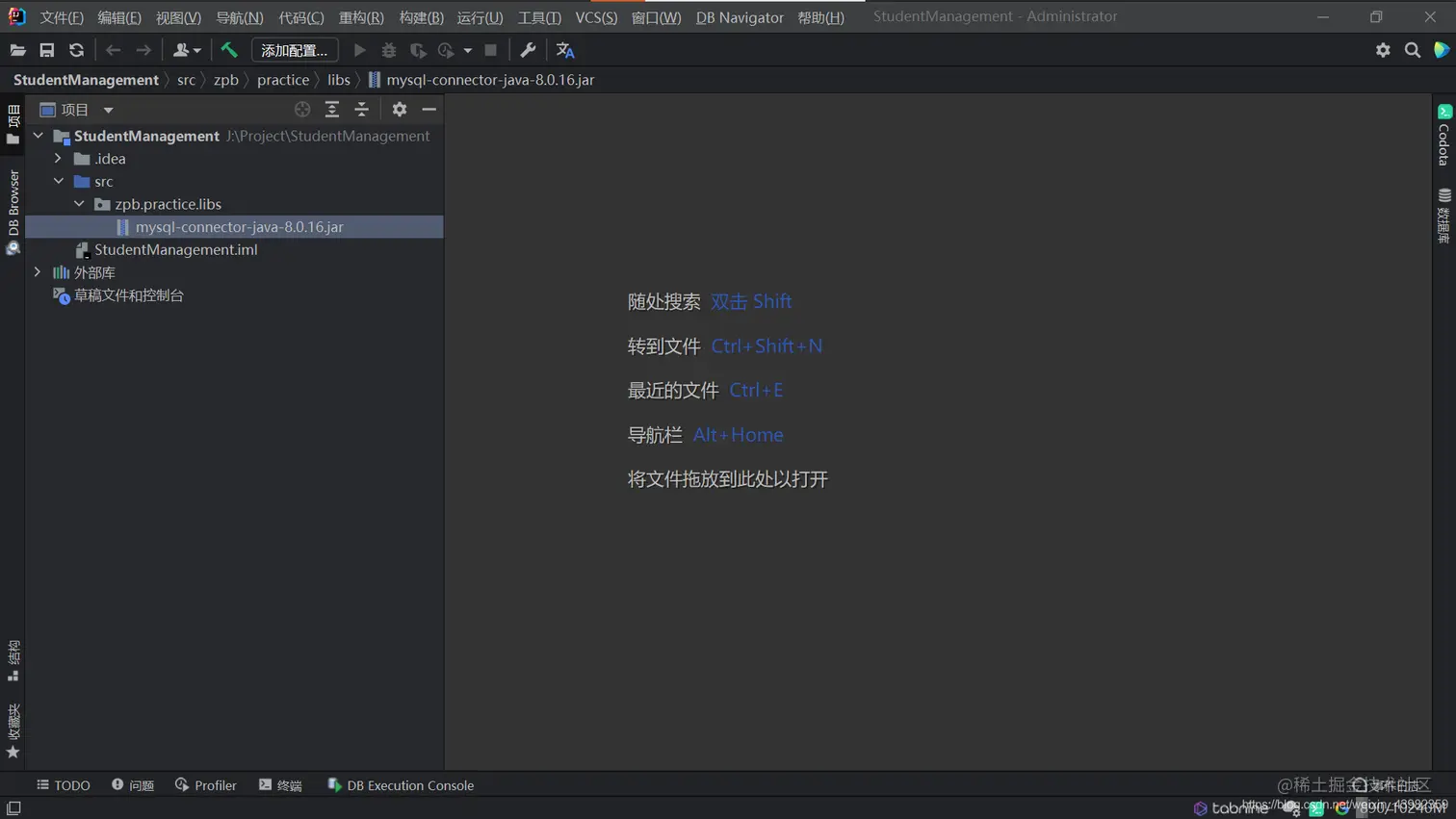The image size is (1456, 819).
Task: Collapse the zpb.practice.libs folder
Action: pos(81,203)
